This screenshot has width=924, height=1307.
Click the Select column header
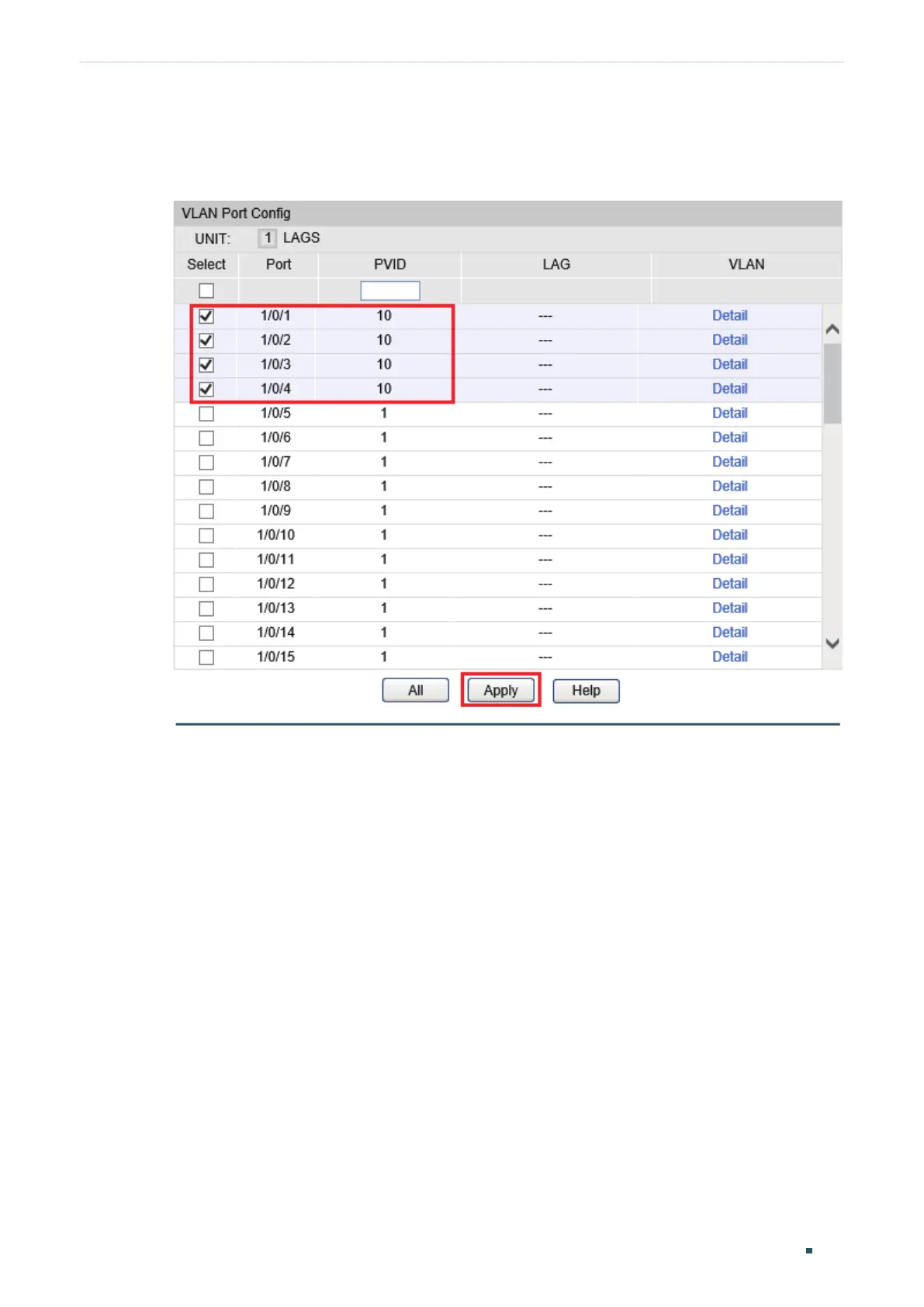coord(206,265)
